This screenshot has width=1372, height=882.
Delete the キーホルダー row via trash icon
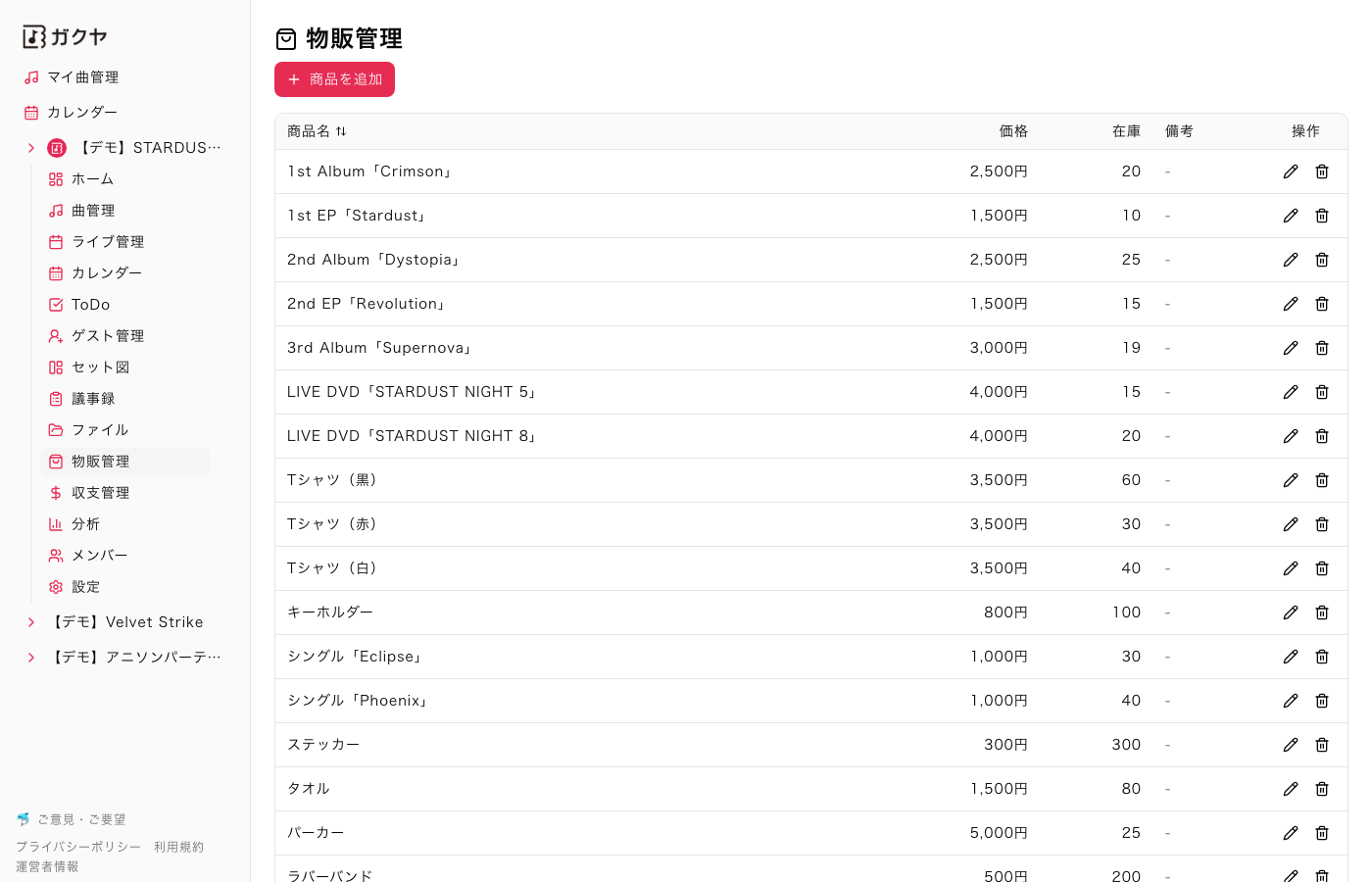[1322, 612]
